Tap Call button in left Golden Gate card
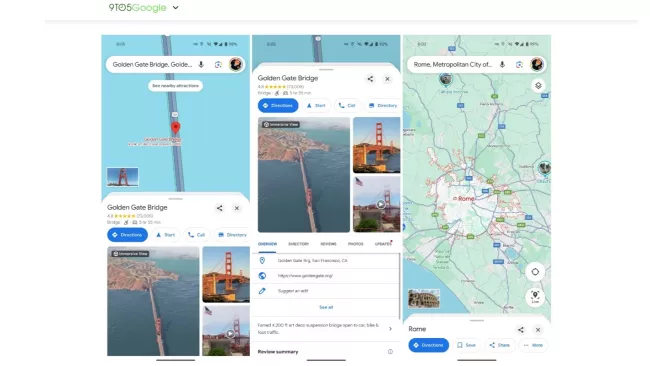The width and height of the screenshot is (650, 366). click(x=196, y=235)
